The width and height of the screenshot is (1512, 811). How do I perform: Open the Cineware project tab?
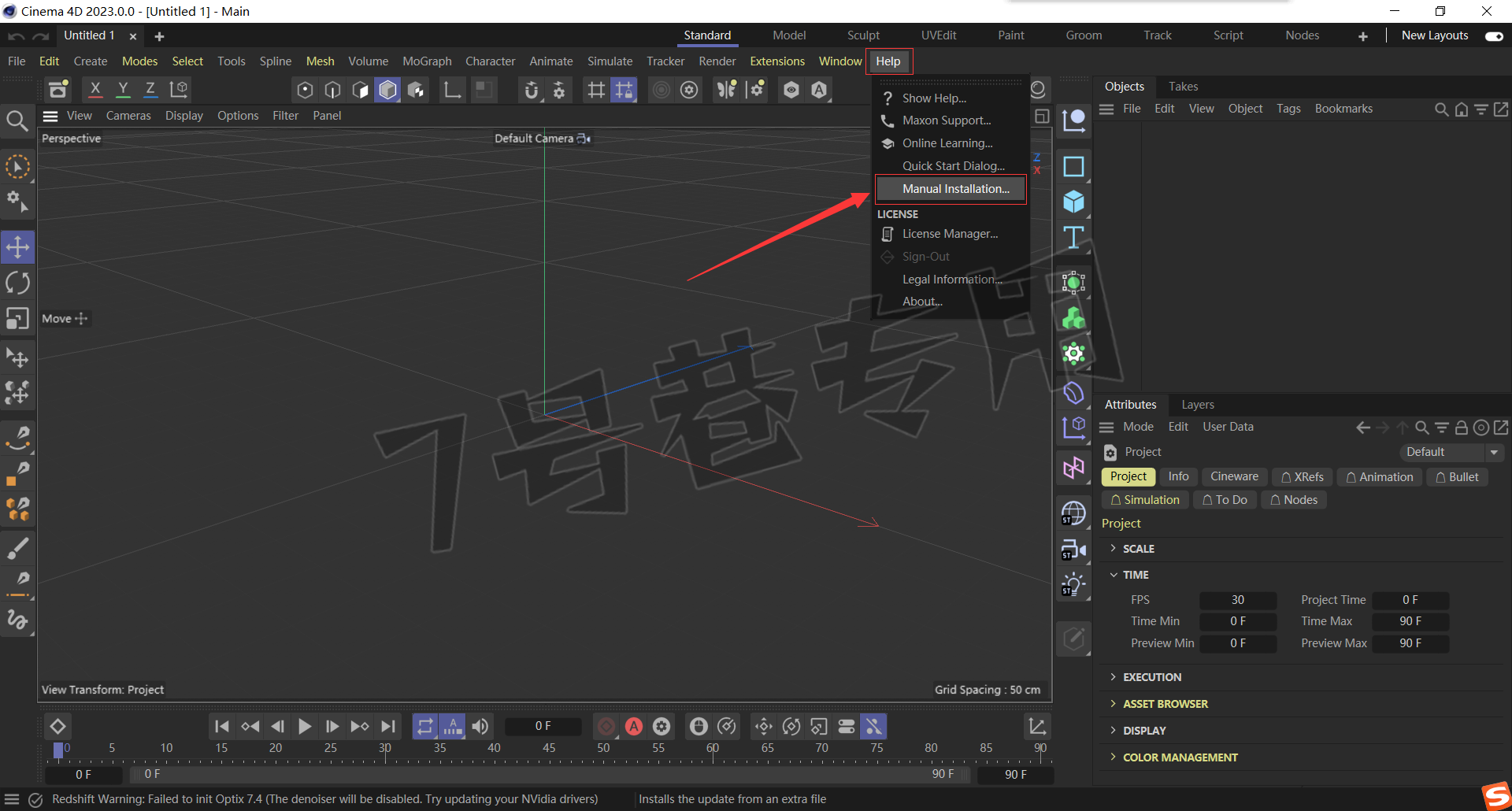click(1234, 477)
